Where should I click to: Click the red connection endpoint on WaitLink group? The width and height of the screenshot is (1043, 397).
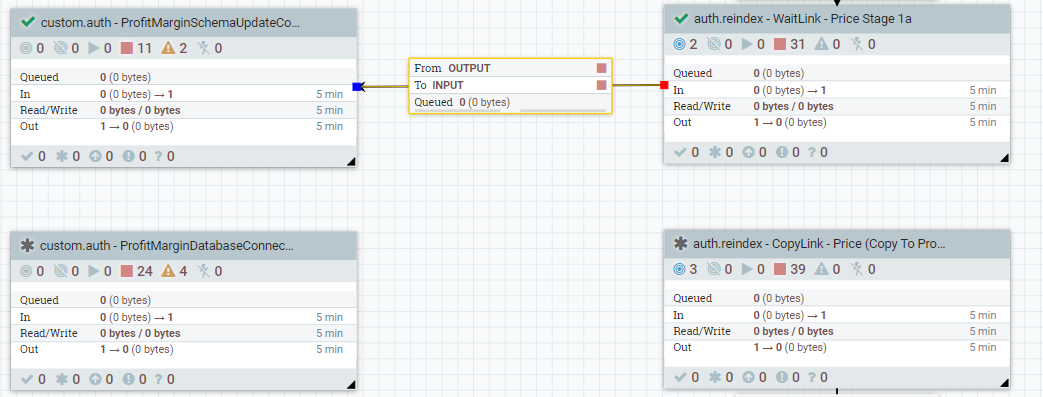(x=664, y=84)
